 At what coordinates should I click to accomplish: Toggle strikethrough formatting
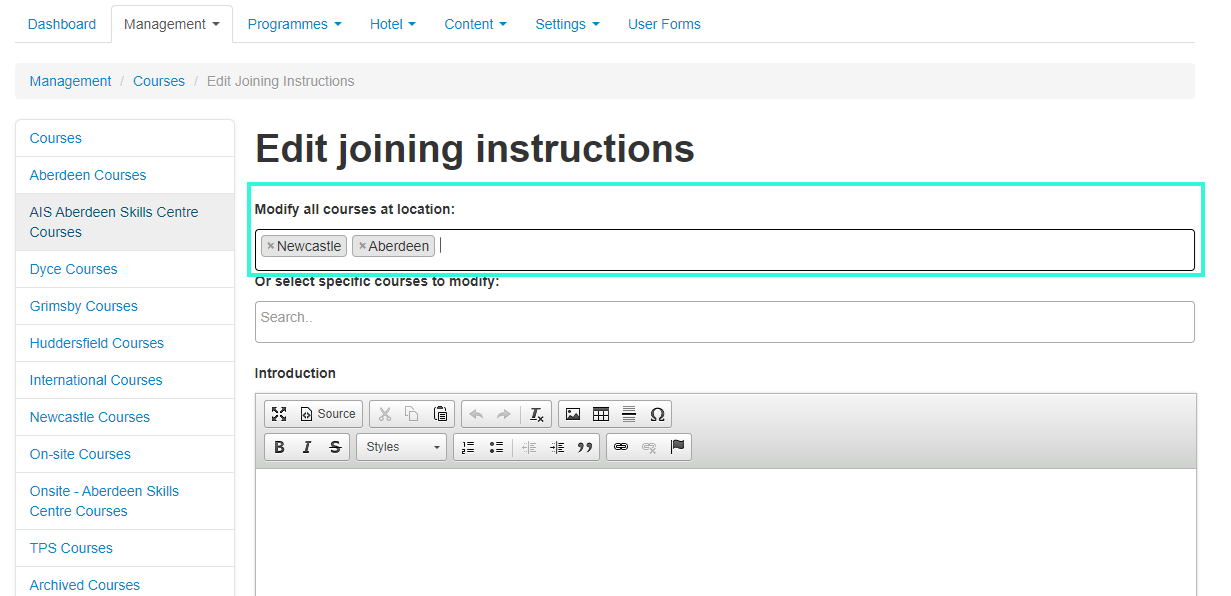click(x=335, y=447)
